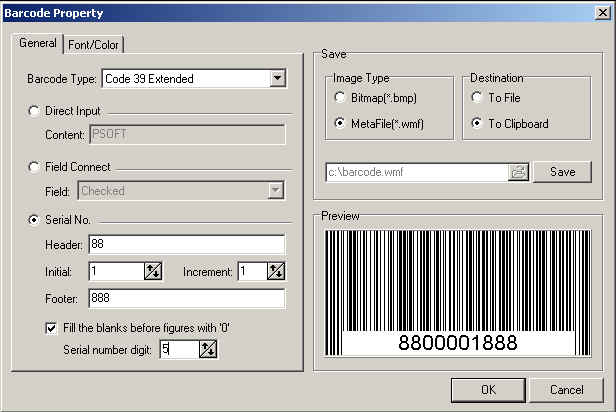The image size is (616, 412).
Task: Click the barcode preview image
Action: 458,293
